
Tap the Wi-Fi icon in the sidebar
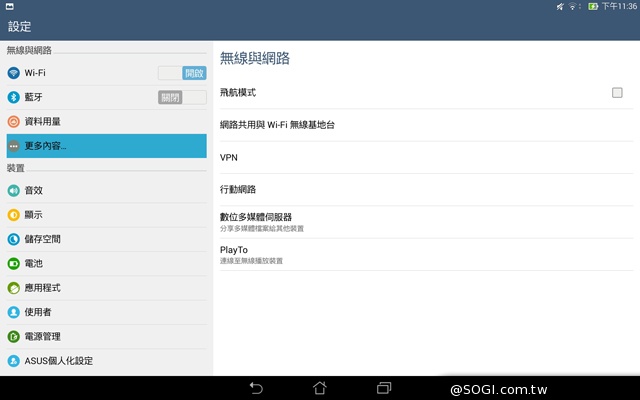(13, 73)
